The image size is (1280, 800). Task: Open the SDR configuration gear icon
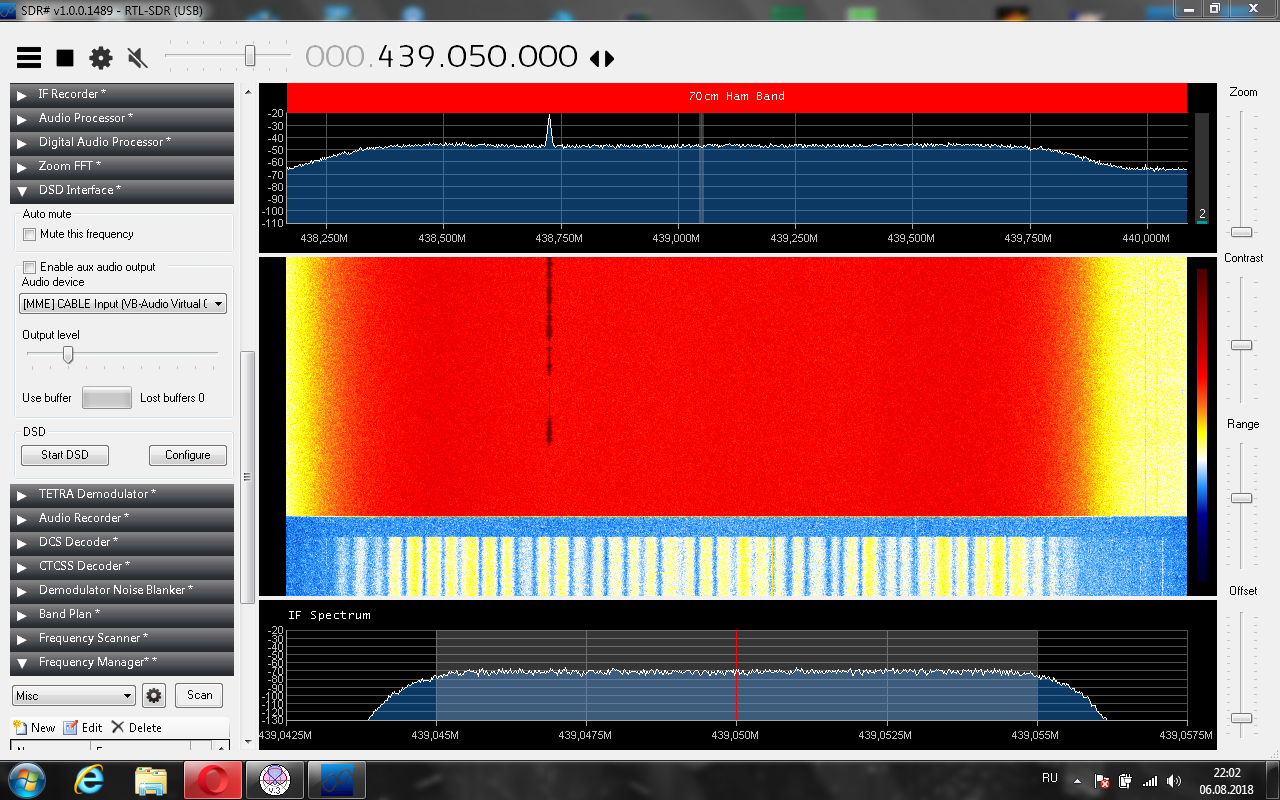(x=101, y=58)
